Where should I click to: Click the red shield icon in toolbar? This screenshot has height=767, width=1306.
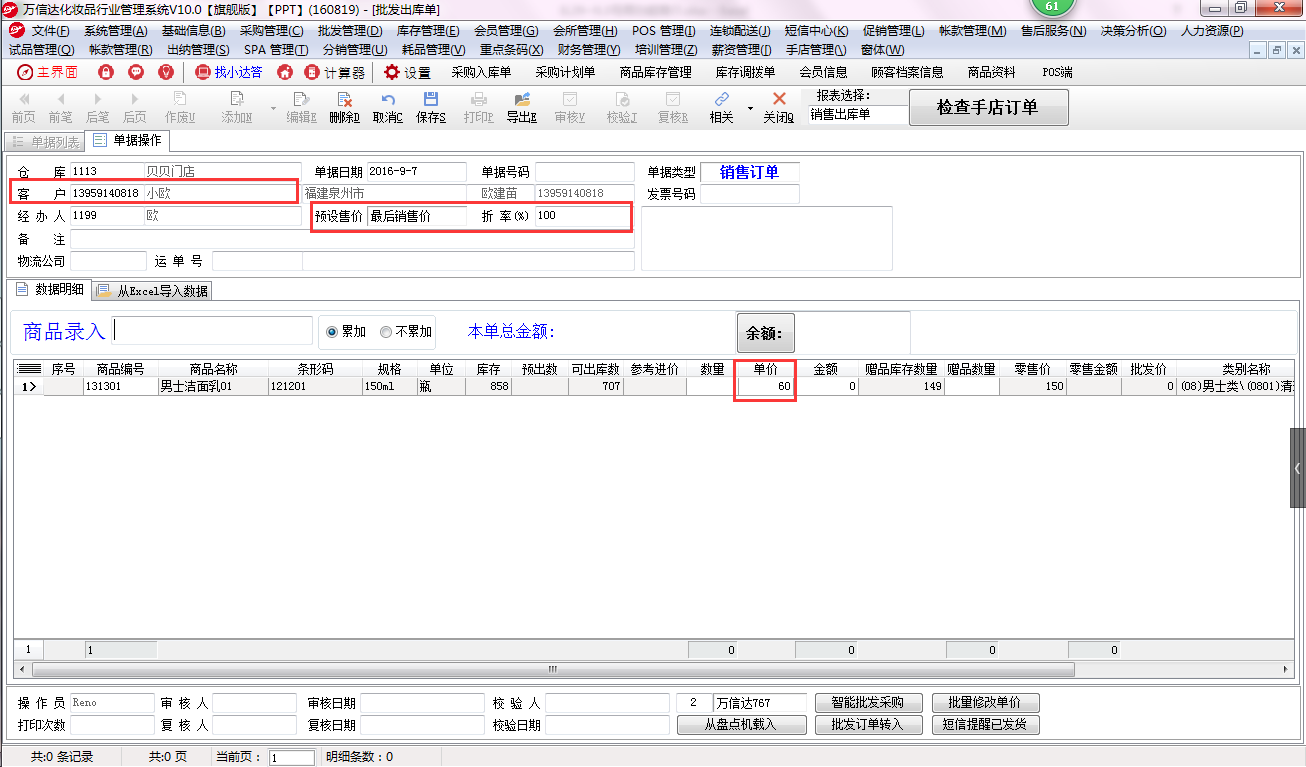point(166,72)
